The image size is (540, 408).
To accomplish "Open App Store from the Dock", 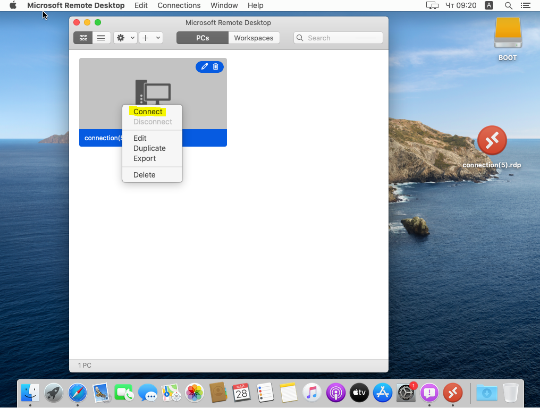I will tap(383, 393).
